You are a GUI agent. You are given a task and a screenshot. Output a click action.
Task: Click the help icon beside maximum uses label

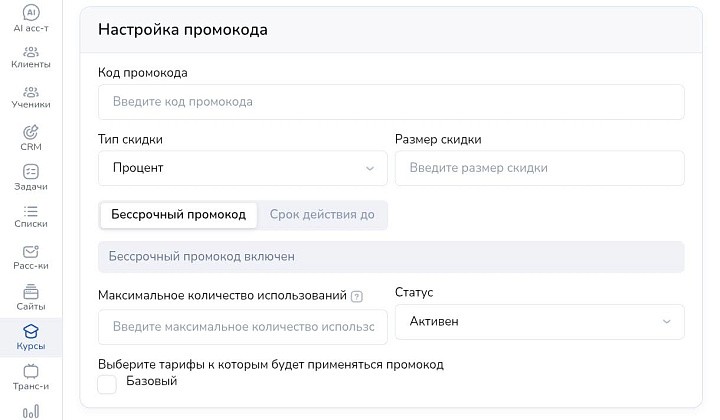pyautogui.click(x=357, y=296)
